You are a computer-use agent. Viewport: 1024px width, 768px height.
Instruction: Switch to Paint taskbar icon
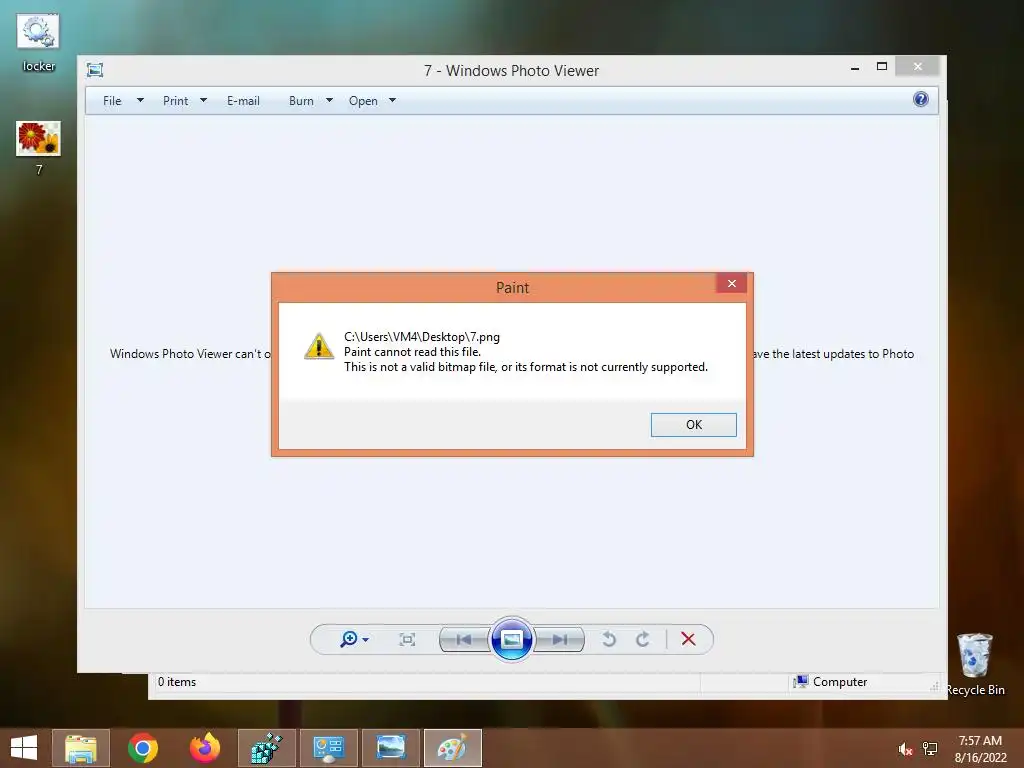click(x=453, y=748)
